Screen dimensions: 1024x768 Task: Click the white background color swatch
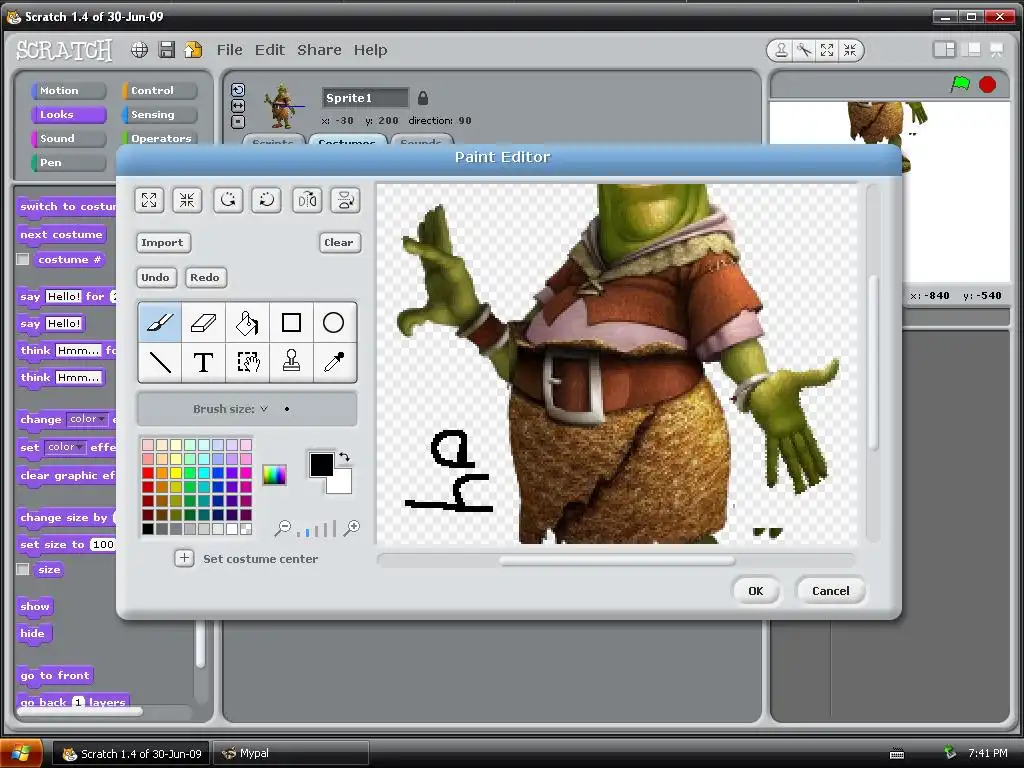[x=342, y=484]
